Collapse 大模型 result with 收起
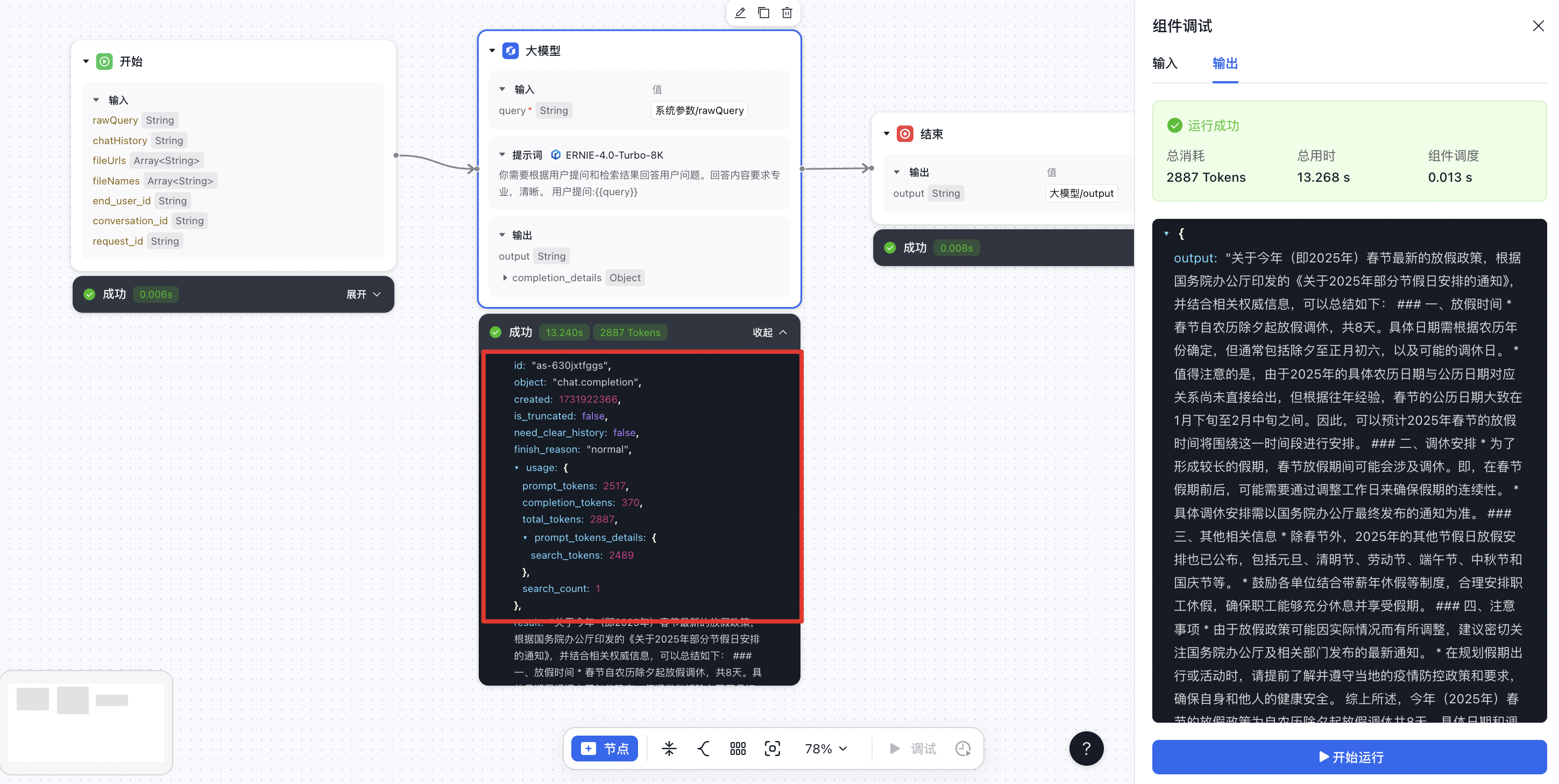The width and height of the screenshot is (1559, 784). tap(770, 332)
